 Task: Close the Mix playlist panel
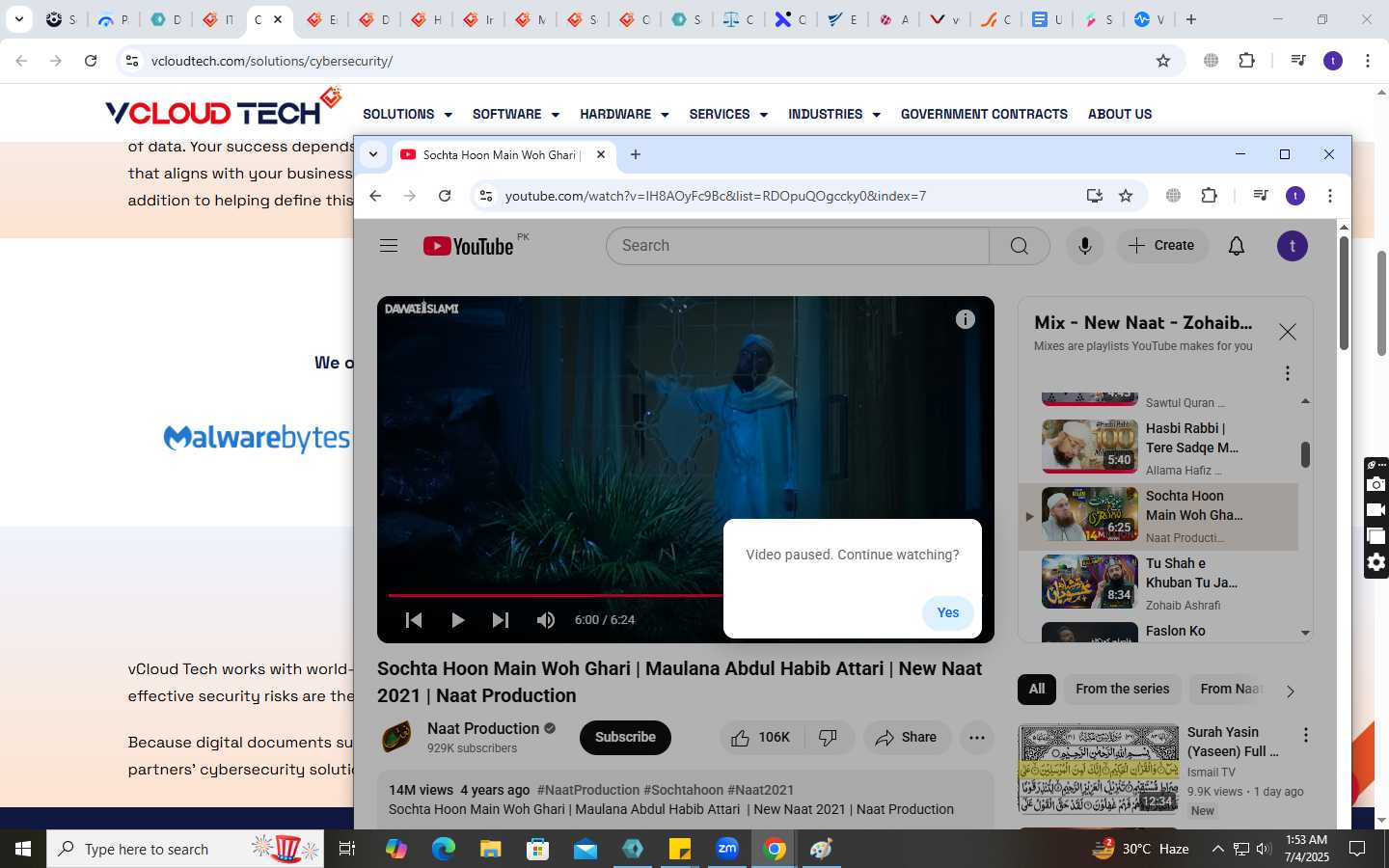click(1288, 332)
